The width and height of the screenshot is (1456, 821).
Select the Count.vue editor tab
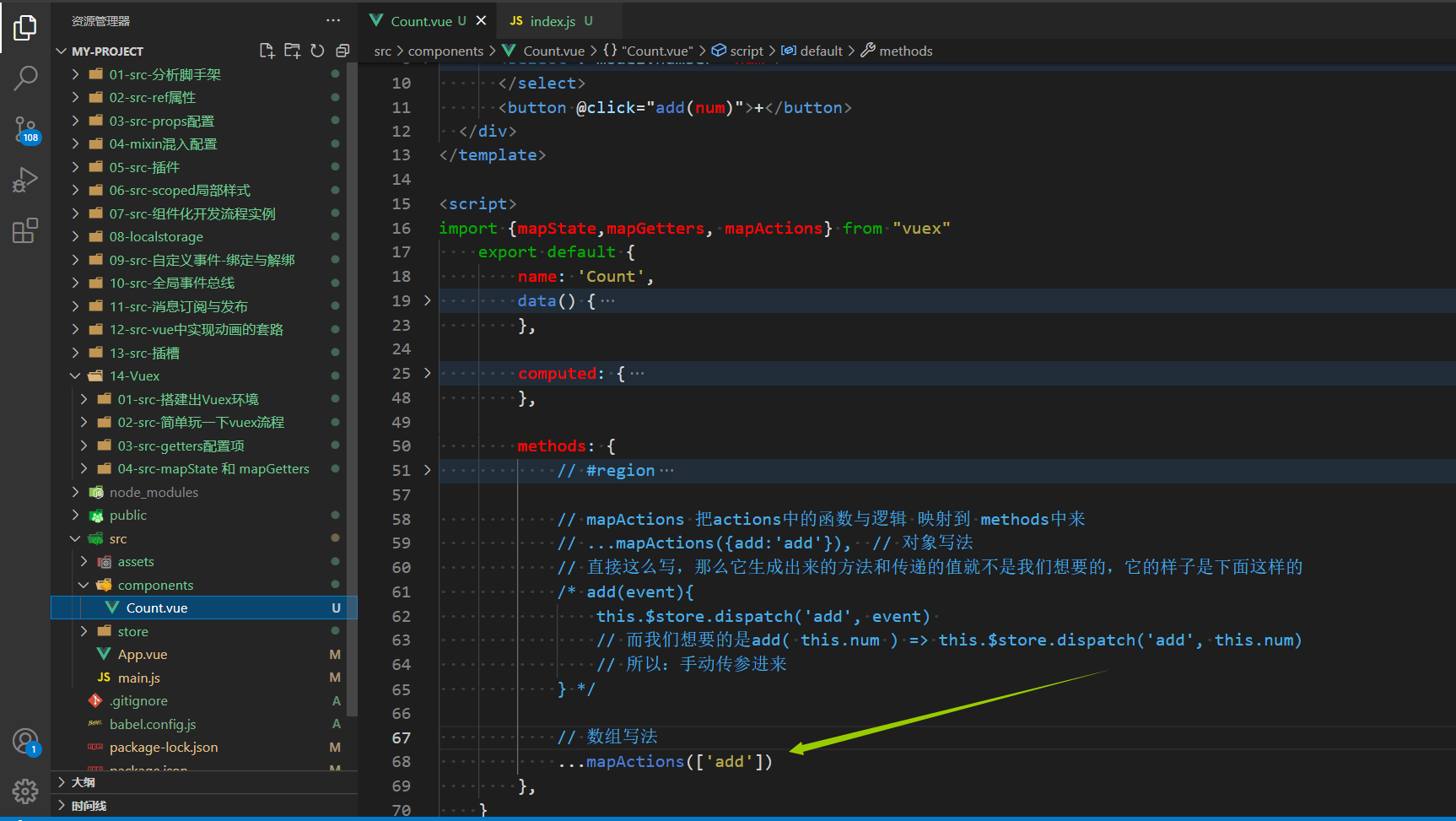421,21
